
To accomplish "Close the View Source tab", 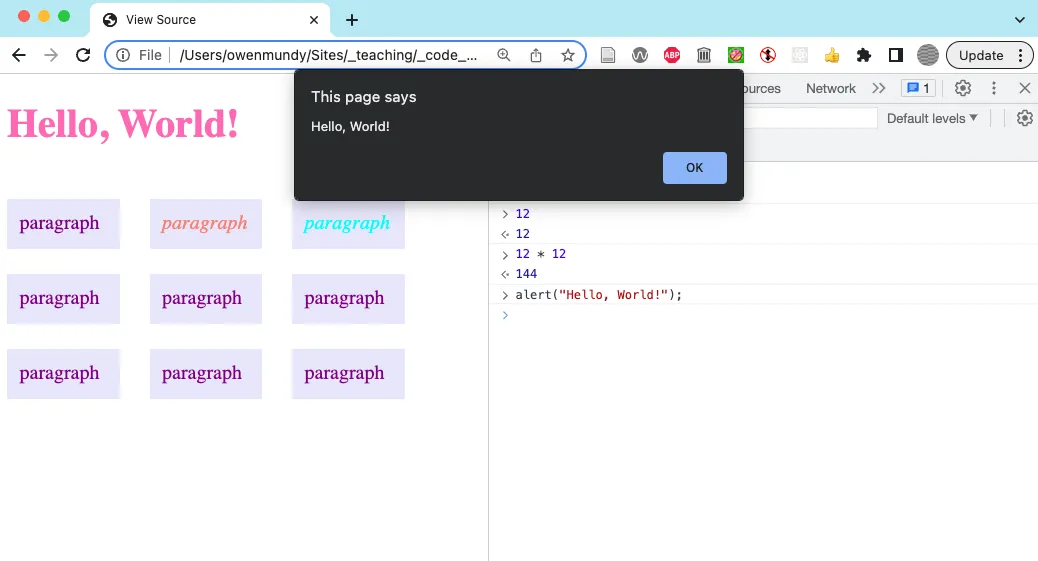I will click(x=314, y=20).
